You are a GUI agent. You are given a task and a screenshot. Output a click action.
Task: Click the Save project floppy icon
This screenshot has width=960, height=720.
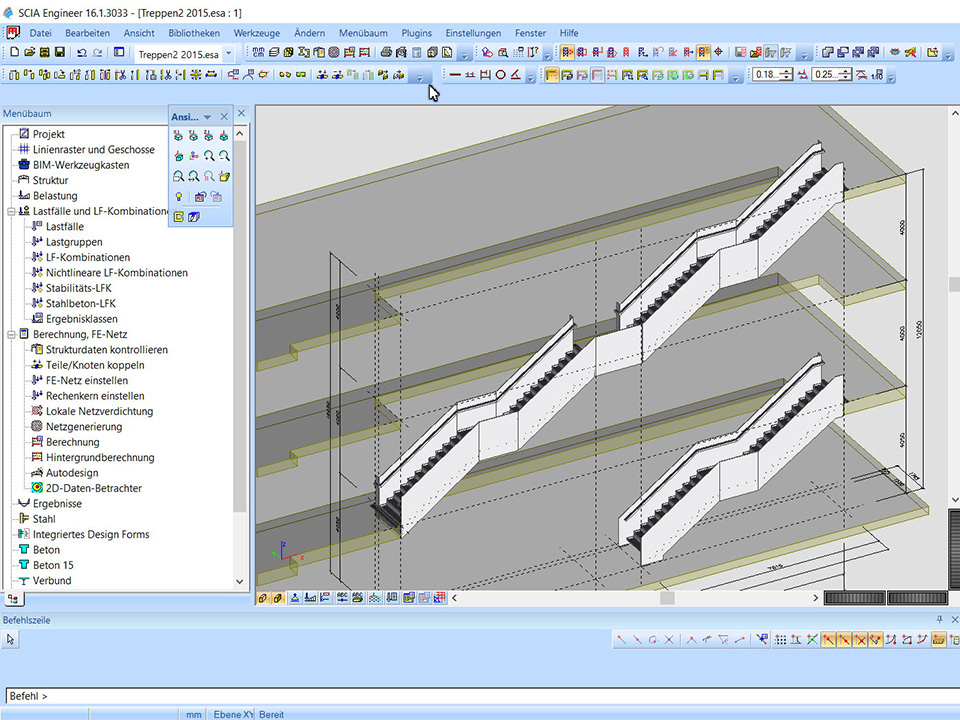coord(60,52)
